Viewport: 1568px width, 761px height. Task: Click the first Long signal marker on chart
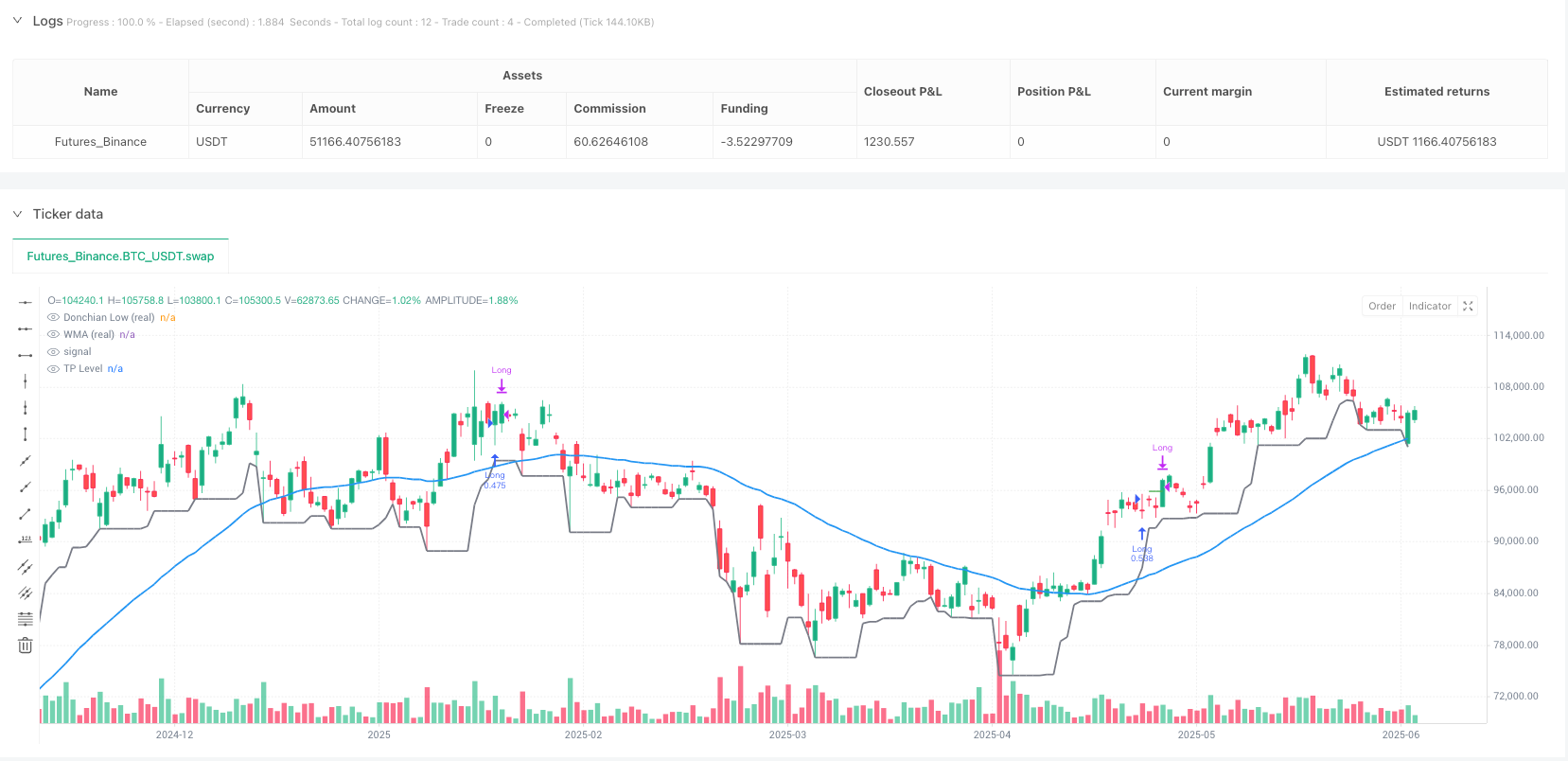tap(502, 384)
